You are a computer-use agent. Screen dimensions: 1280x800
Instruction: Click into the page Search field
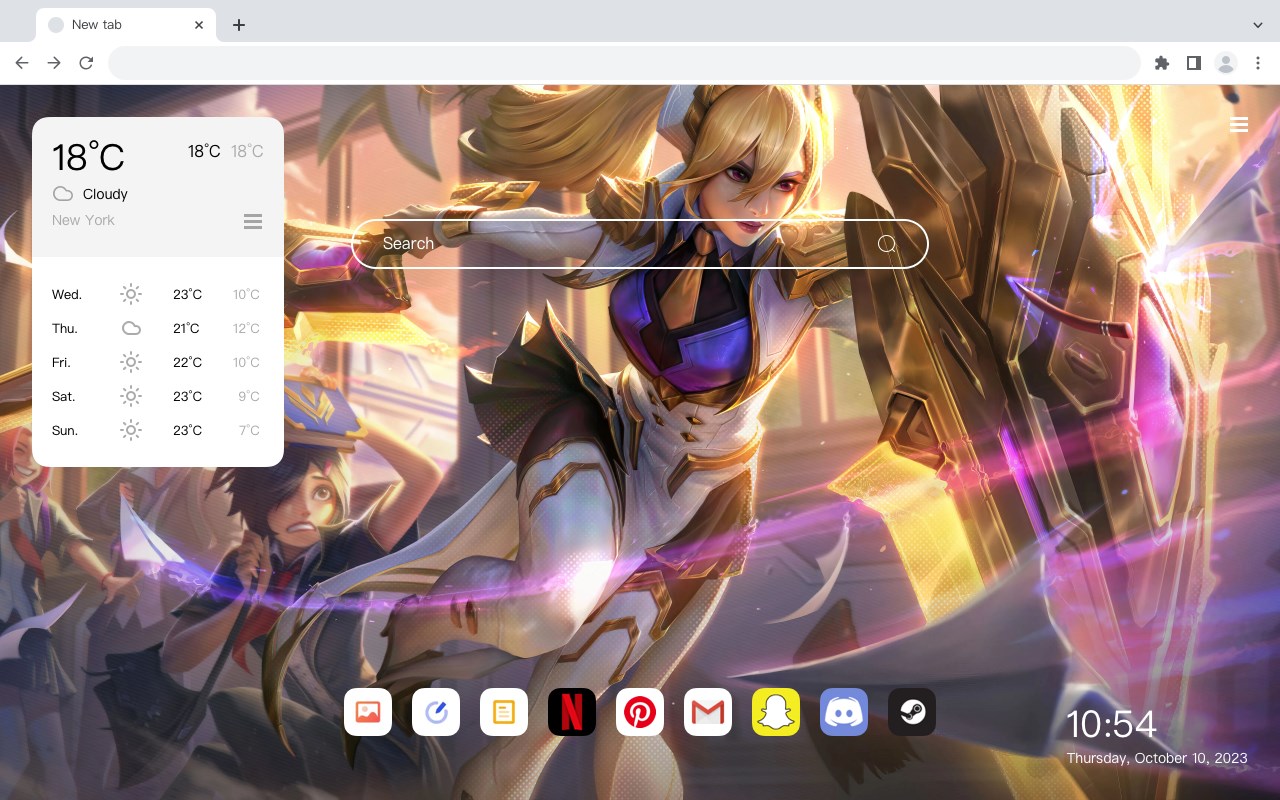pyautogui.click(x=640, y=244)
